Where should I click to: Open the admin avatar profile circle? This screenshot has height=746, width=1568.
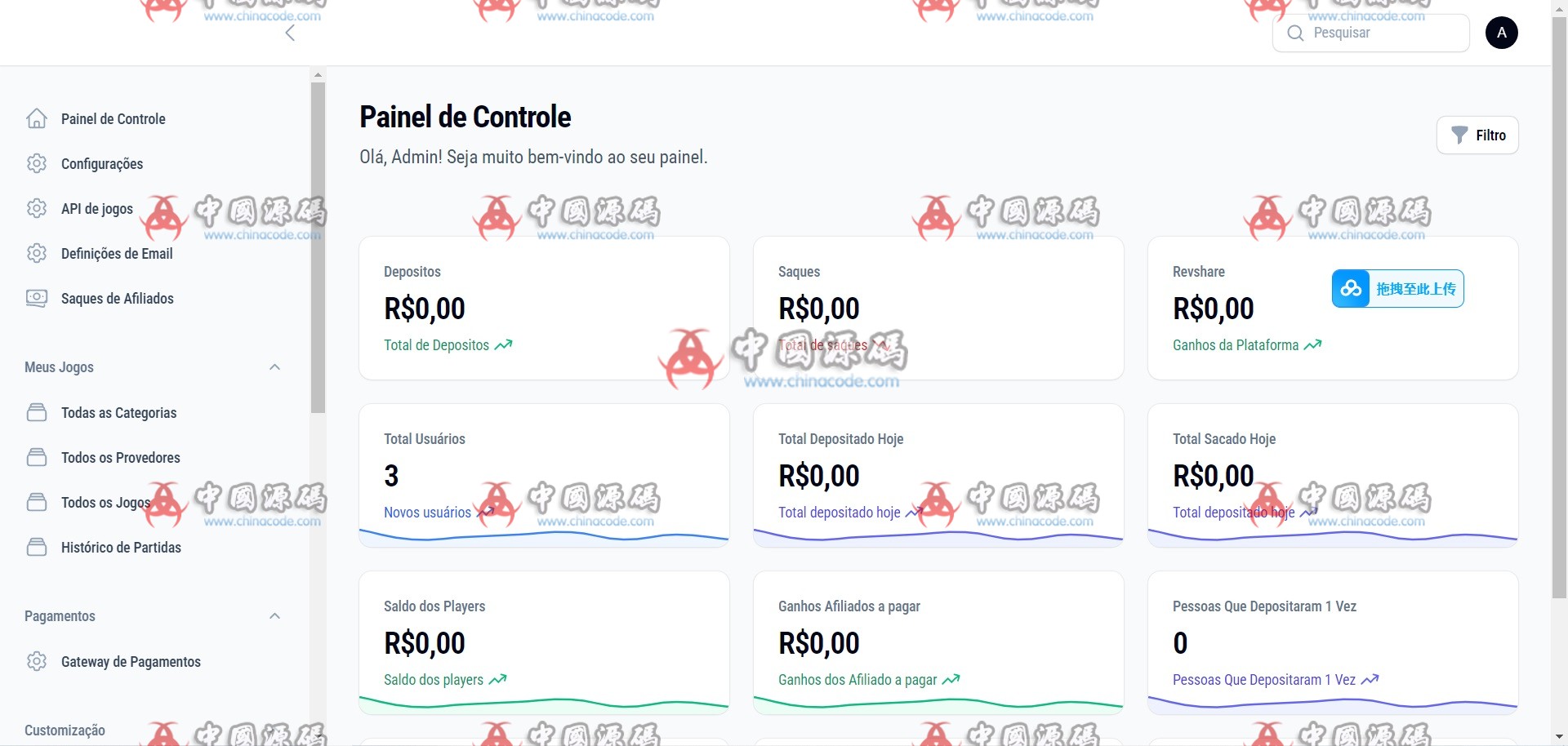pos(1501,33)
